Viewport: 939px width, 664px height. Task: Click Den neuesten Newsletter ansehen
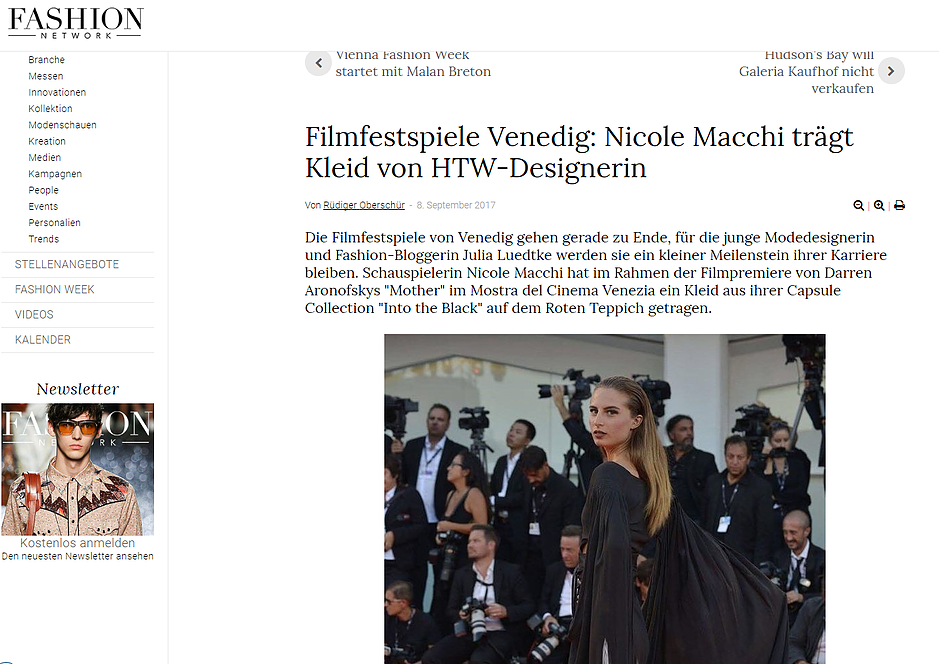(x=77, y=556)
